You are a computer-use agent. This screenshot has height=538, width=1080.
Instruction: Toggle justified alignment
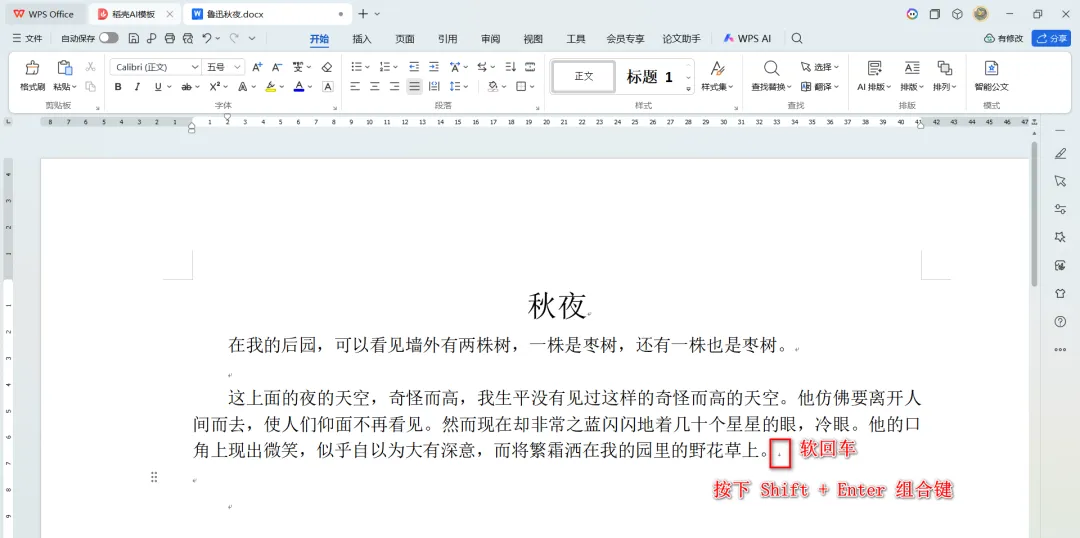414,87
